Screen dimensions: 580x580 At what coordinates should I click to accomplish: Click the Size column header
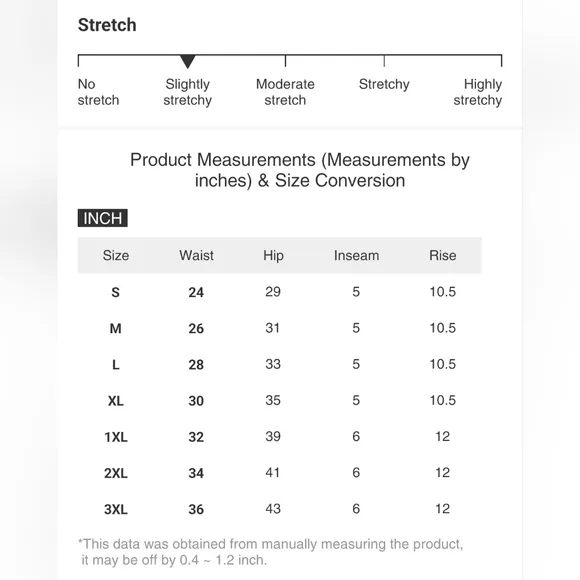pyautogui.click(x=116, y=256)
